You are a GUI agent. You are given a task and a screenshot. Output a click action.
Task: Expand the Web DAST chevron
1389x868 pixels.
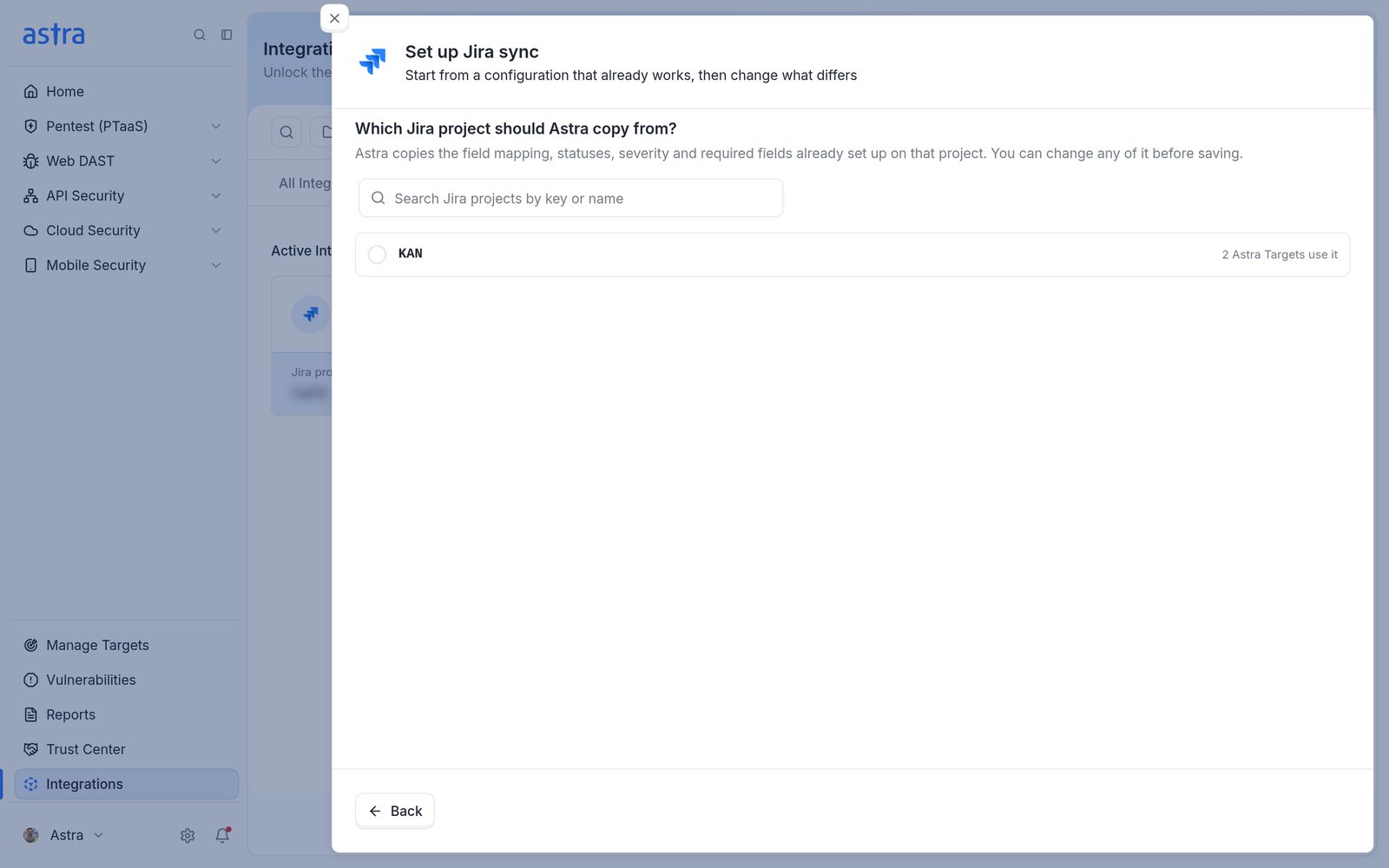click(x=216, y=161)
